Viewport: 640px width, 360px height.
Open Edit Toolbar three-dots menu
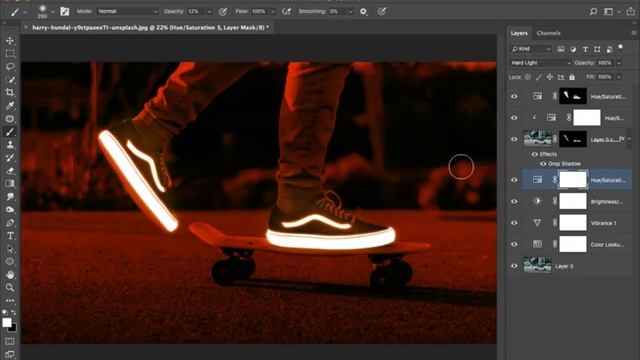[10, 301]
